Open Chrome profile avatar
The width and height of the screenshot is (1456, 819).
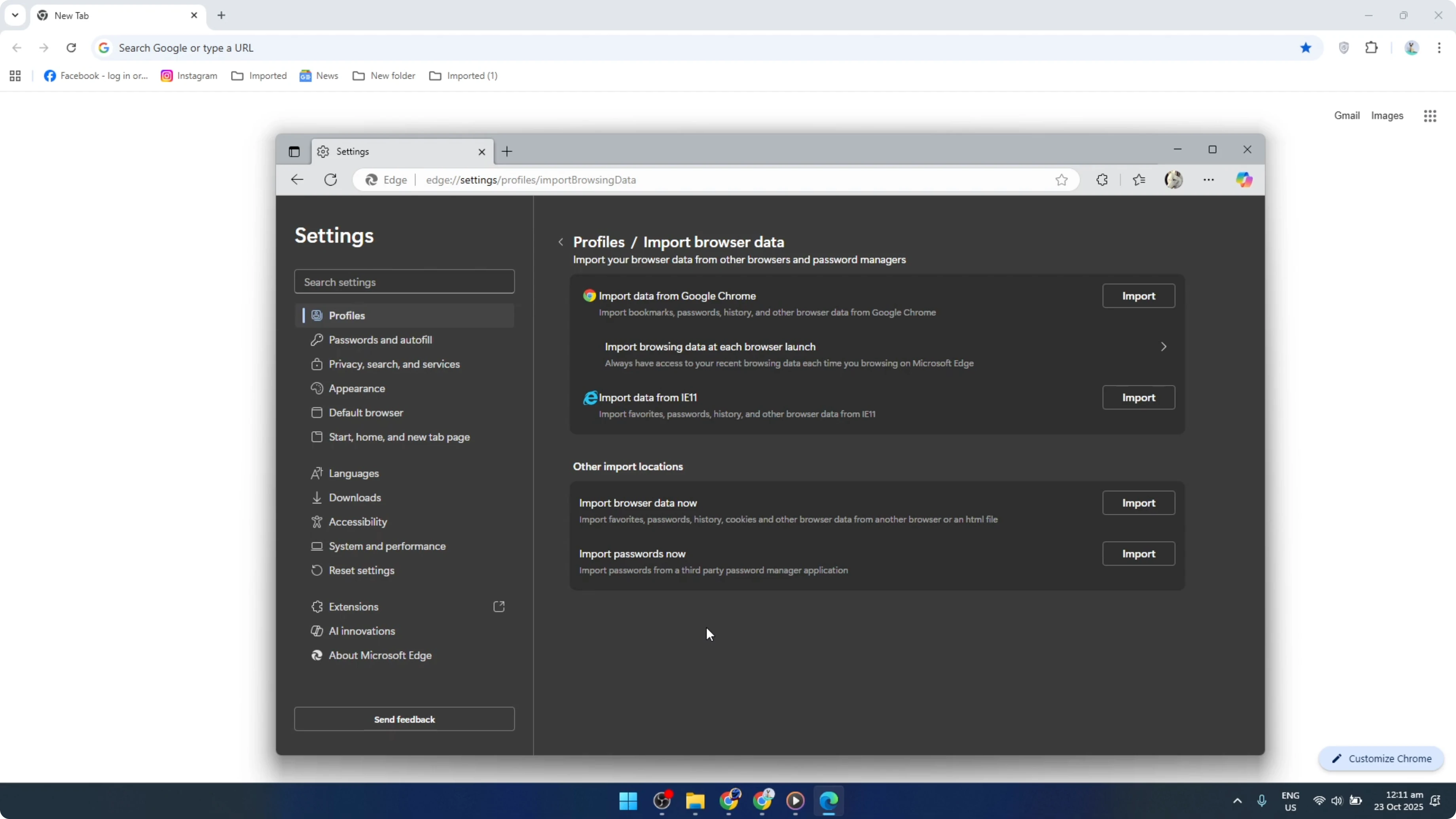(x=1411, y=47)
